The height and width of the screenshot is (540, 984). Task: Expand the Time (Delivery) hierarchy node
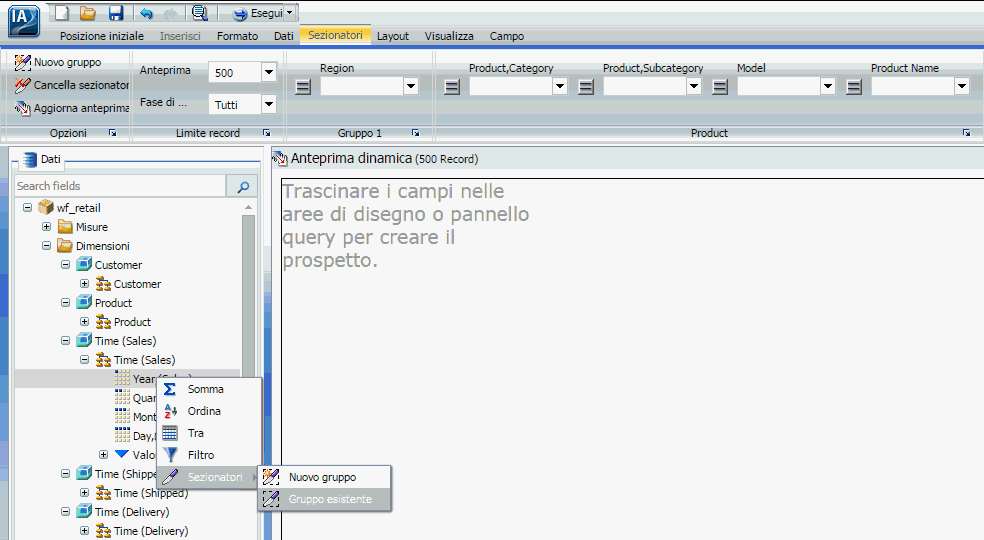point(84,531)
